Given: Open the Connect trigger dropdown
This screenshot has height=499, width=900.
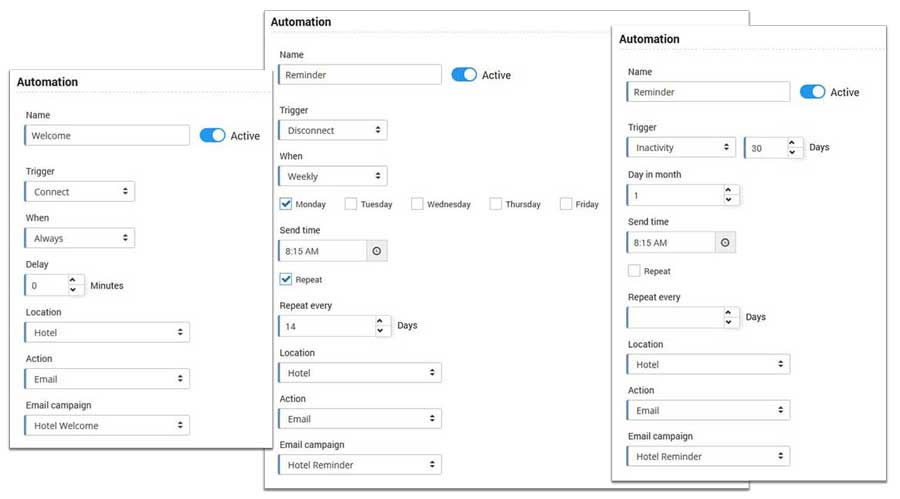Looking at the screenshot, I should [x=80, y=192].
